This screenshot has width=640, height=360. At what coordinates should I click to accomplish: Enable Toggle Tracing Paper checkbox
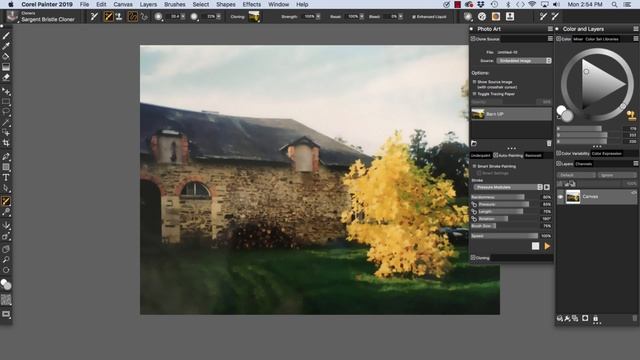pyautogui.click(x=474, y=94)
